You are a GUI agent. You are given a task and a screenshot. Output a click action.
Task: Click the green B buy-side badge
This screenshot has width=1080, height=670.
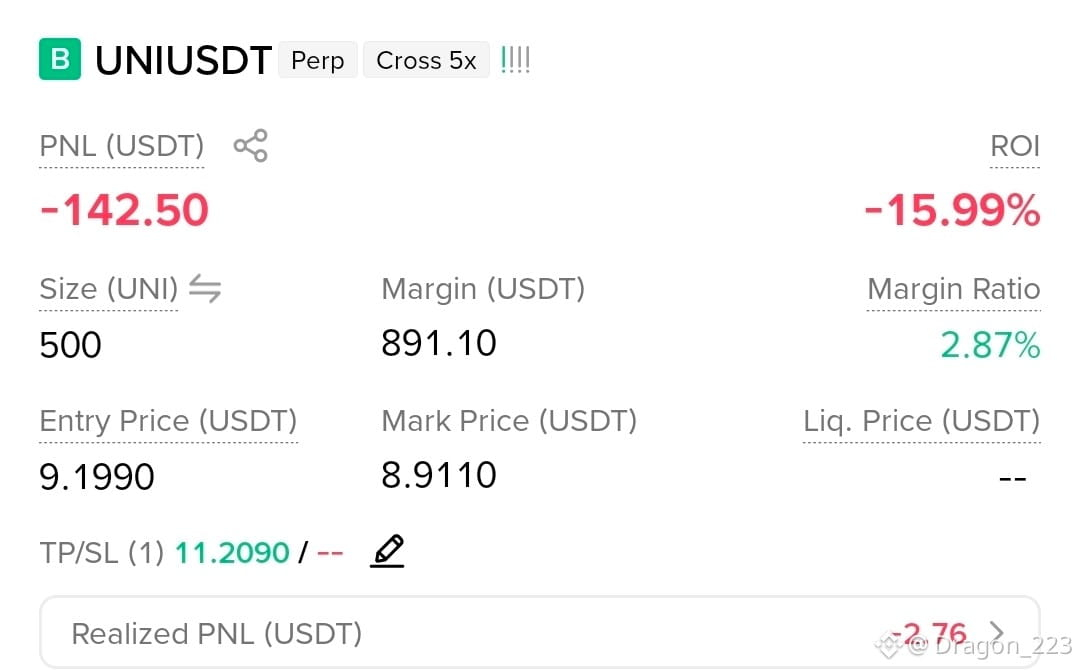[x=60, y=59]
